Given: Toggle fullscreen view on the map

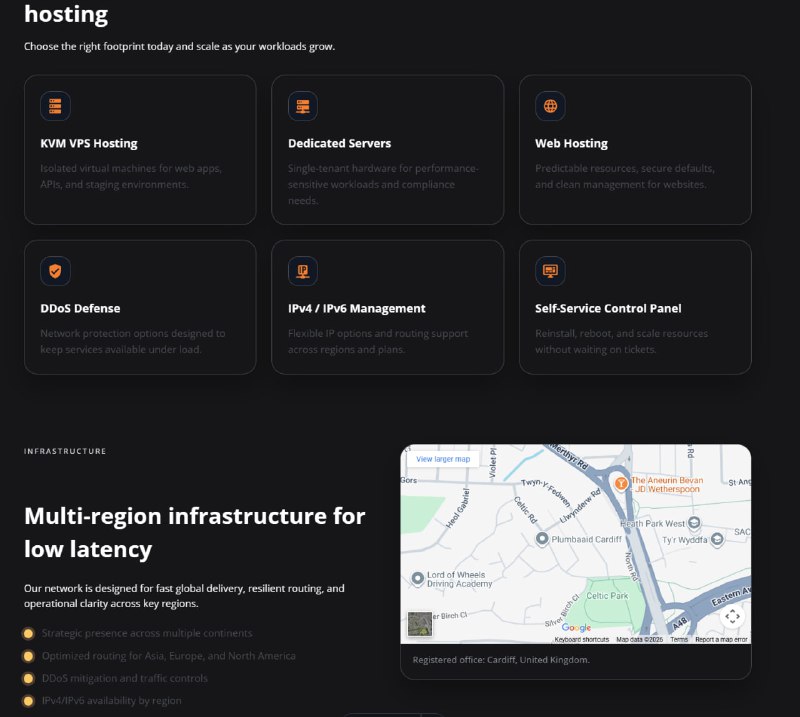Looking at the screenshot, I should coord(732,616).
